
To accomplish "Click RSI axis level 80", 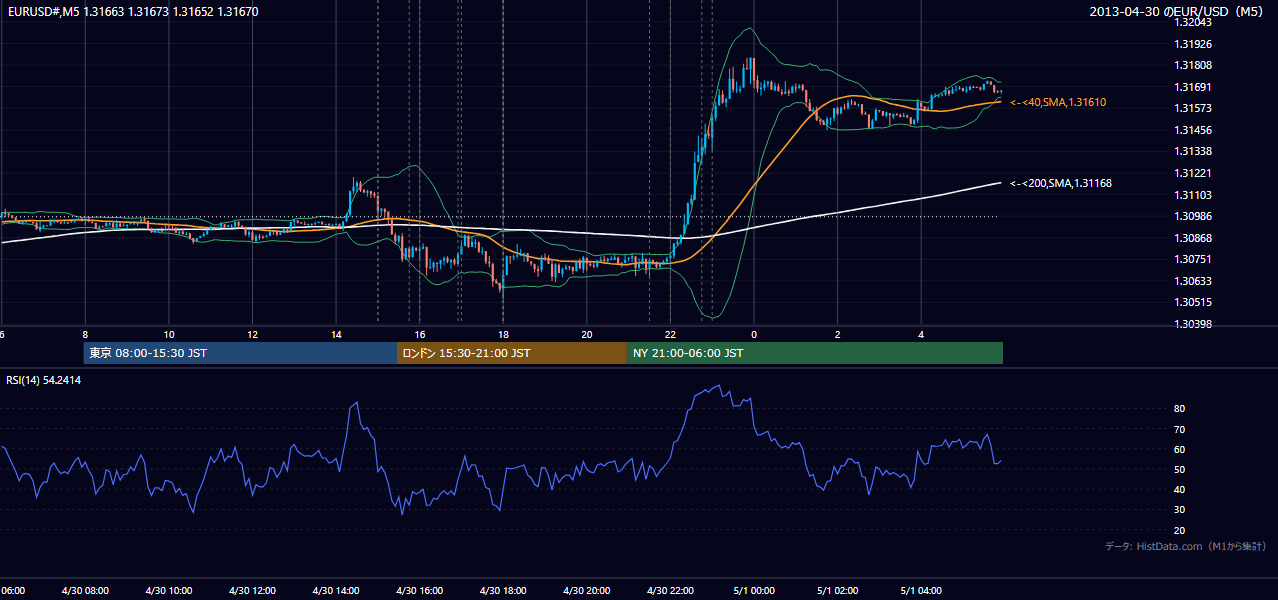I will click(x=1180, y=409).
